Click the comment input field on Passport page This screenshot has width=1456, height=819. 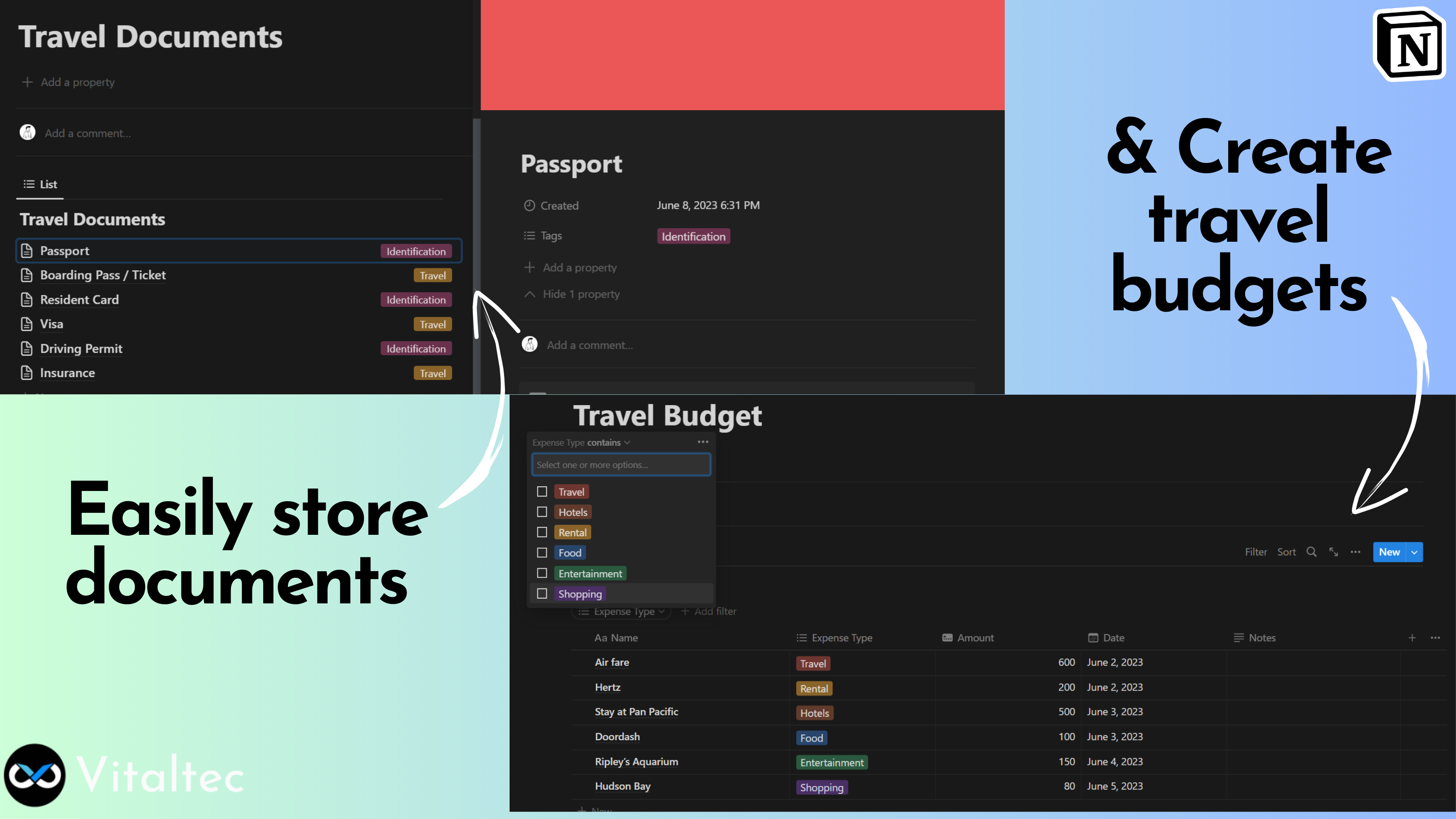point(589,345)
